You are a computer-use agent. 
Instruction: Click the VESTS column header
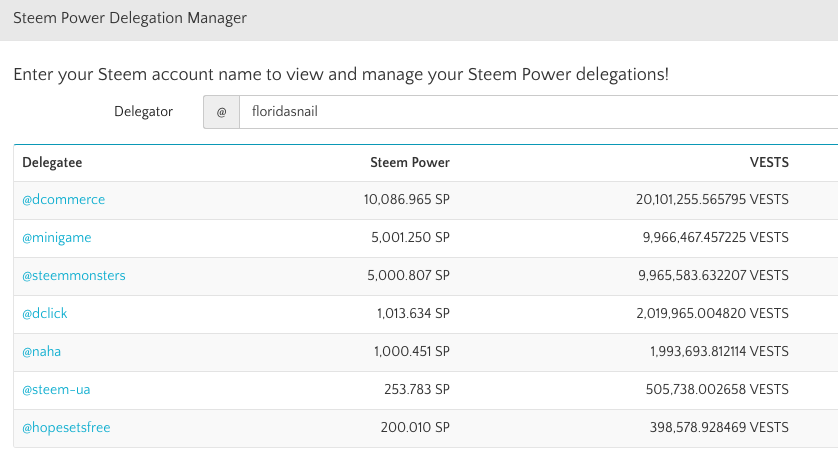(768, 162)
